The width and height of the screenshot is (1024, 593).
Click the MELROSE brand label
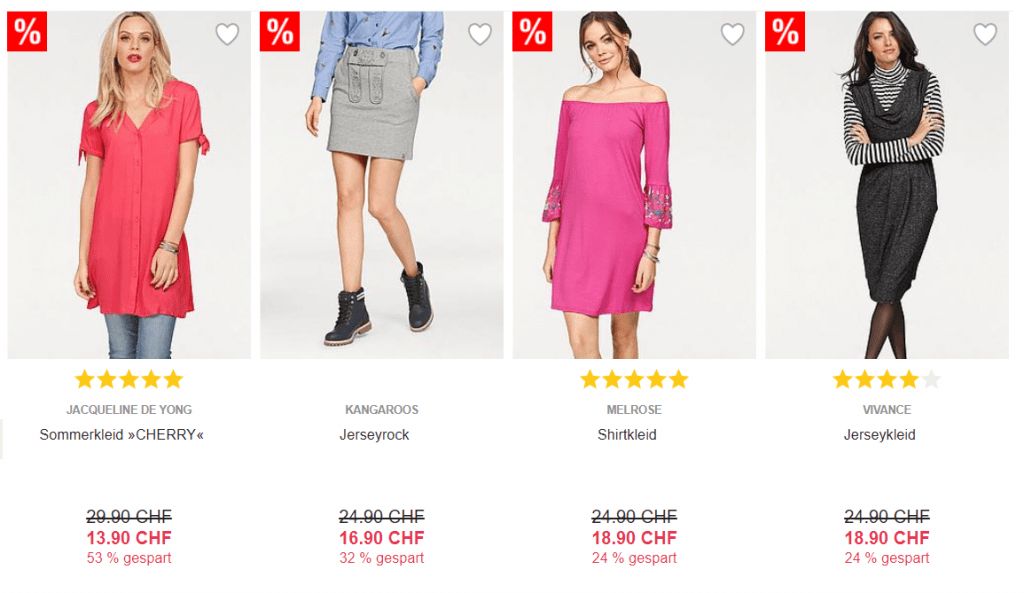[x=634, y=409]
